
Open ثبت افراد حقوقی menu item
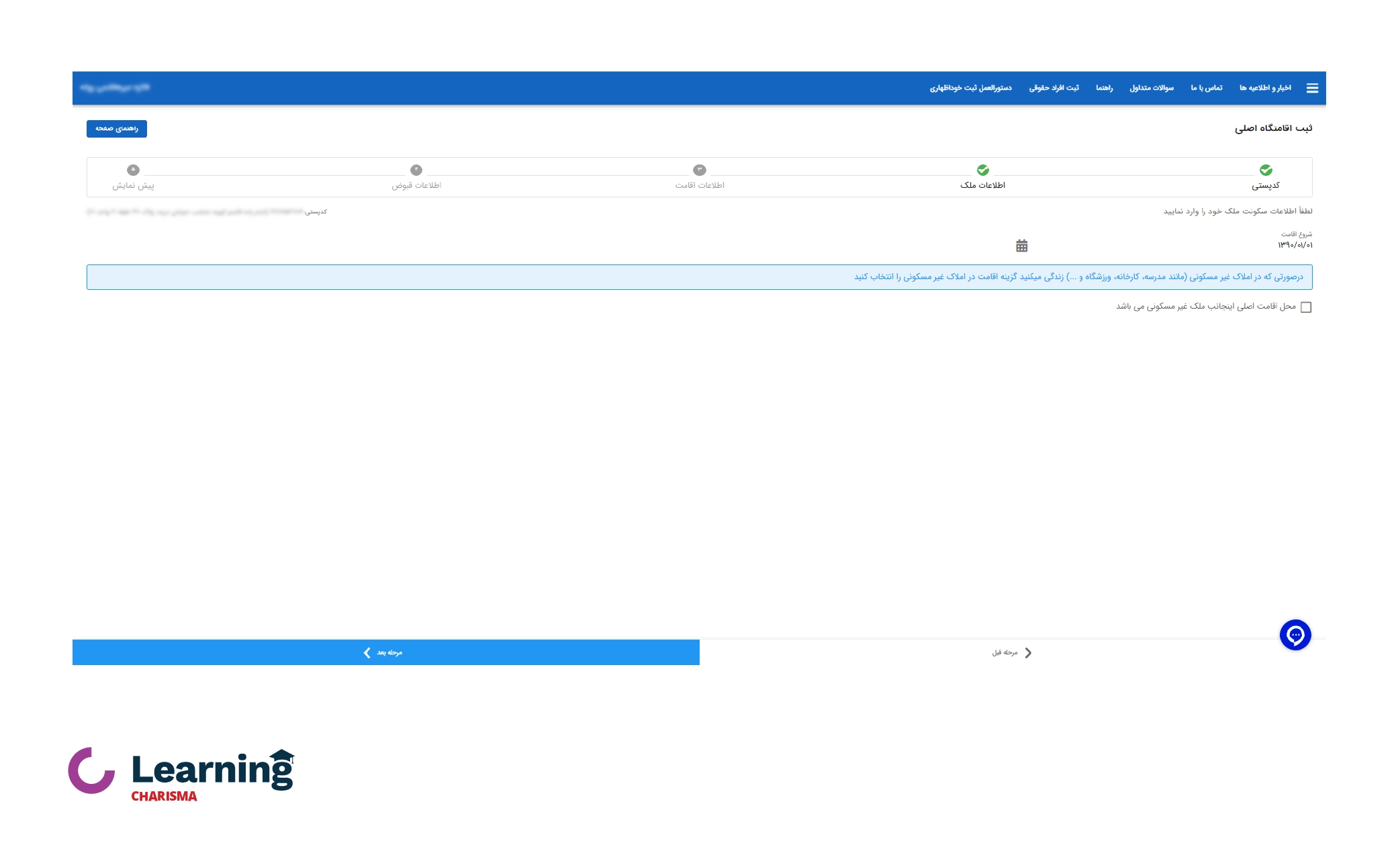[x=1054, y=88]
